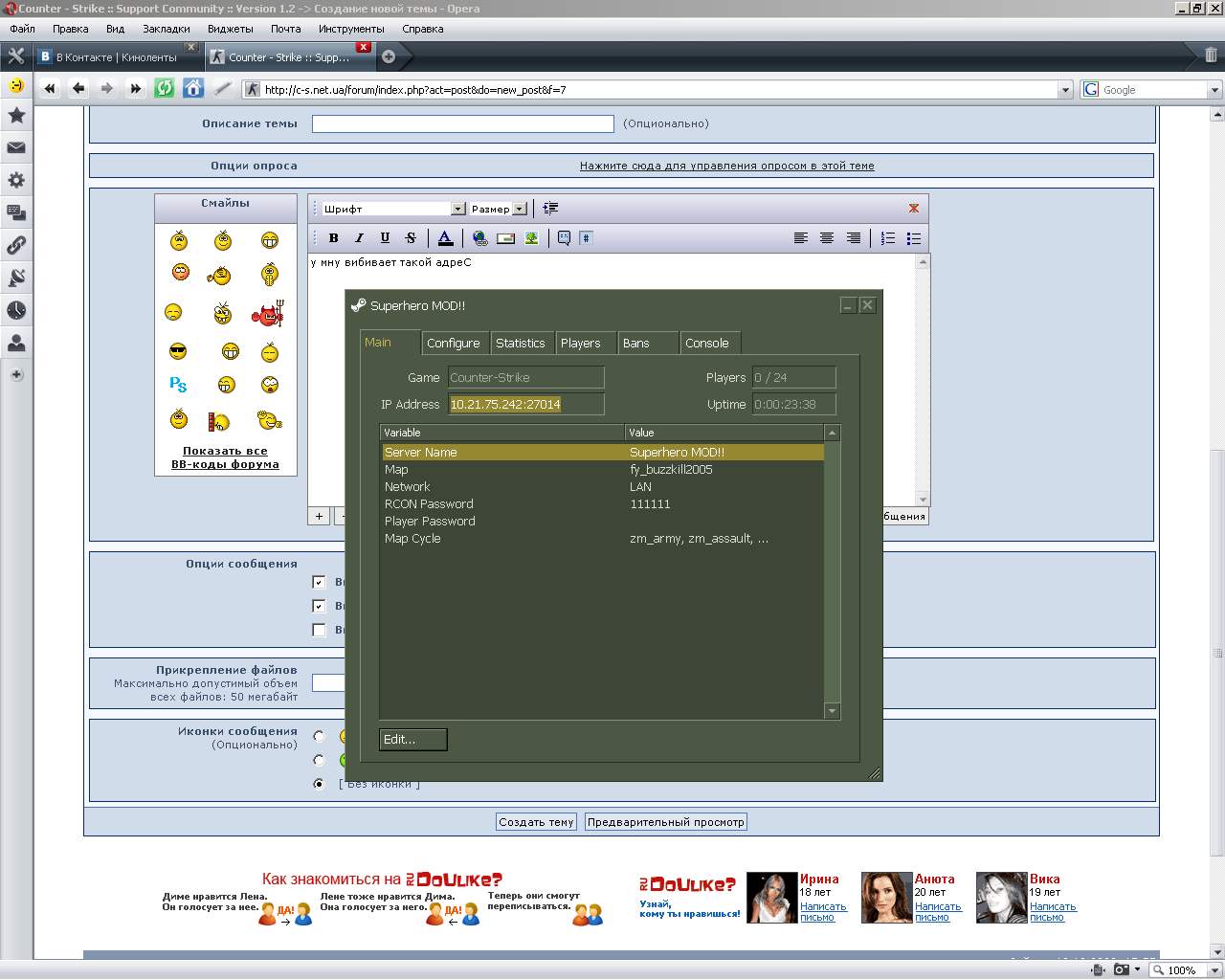Insert a bulleted list in the editor

coord(914,238)
